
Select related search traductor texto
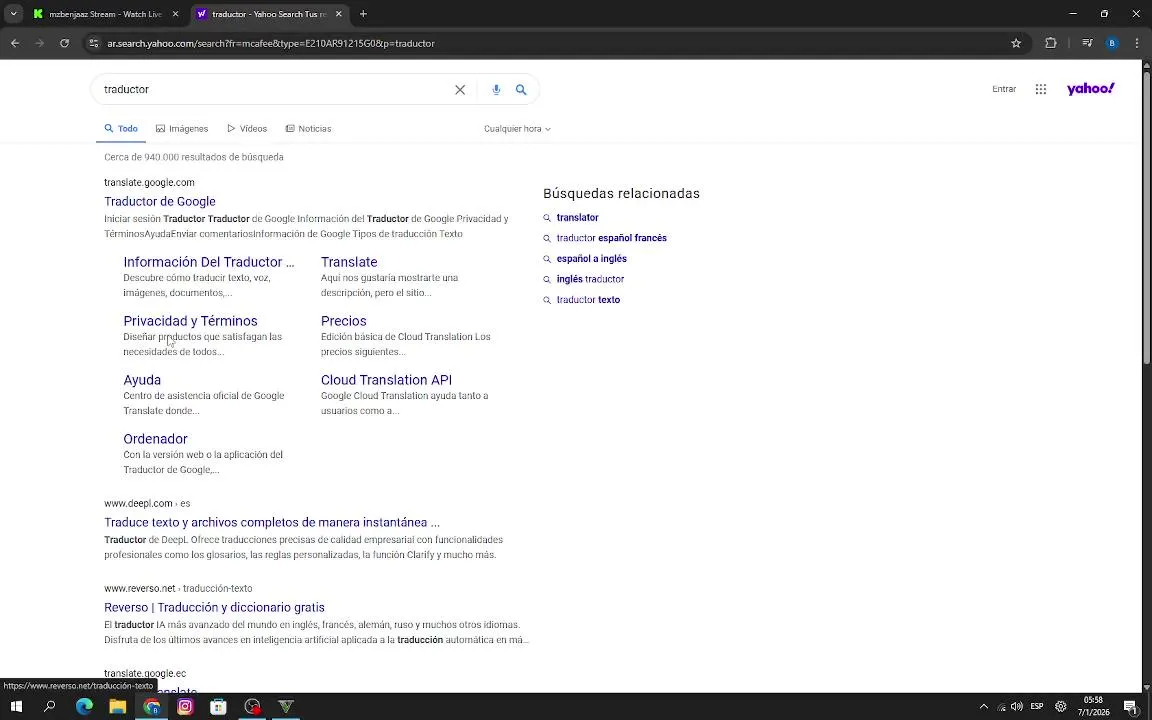click(588, 300)
